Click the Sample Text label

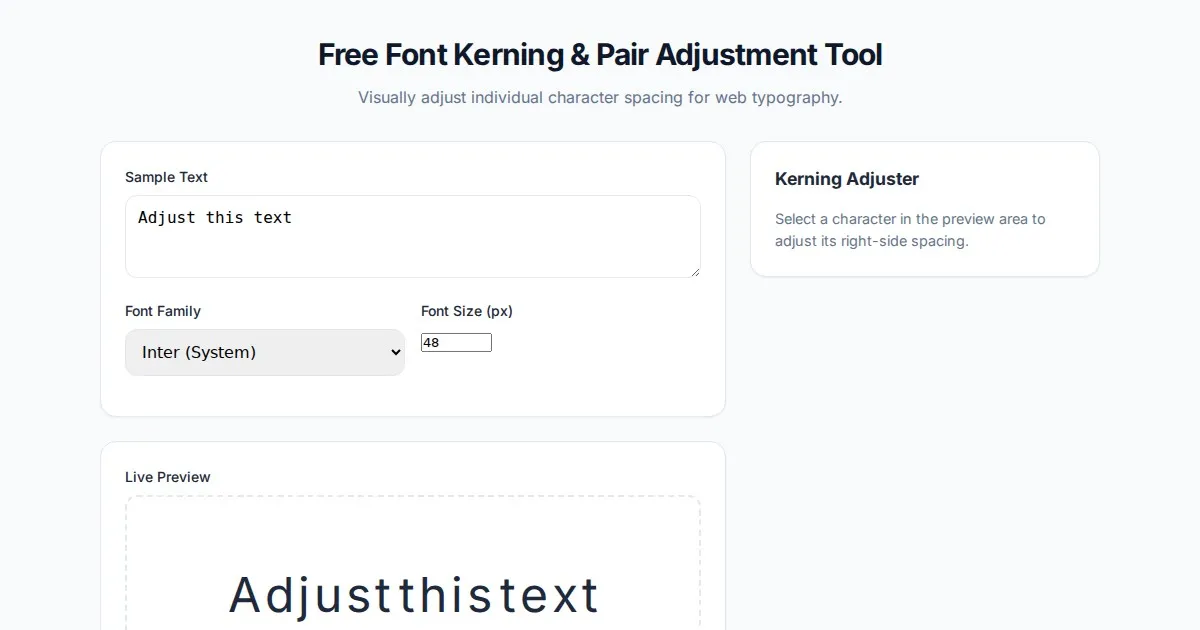pos(166,177)
